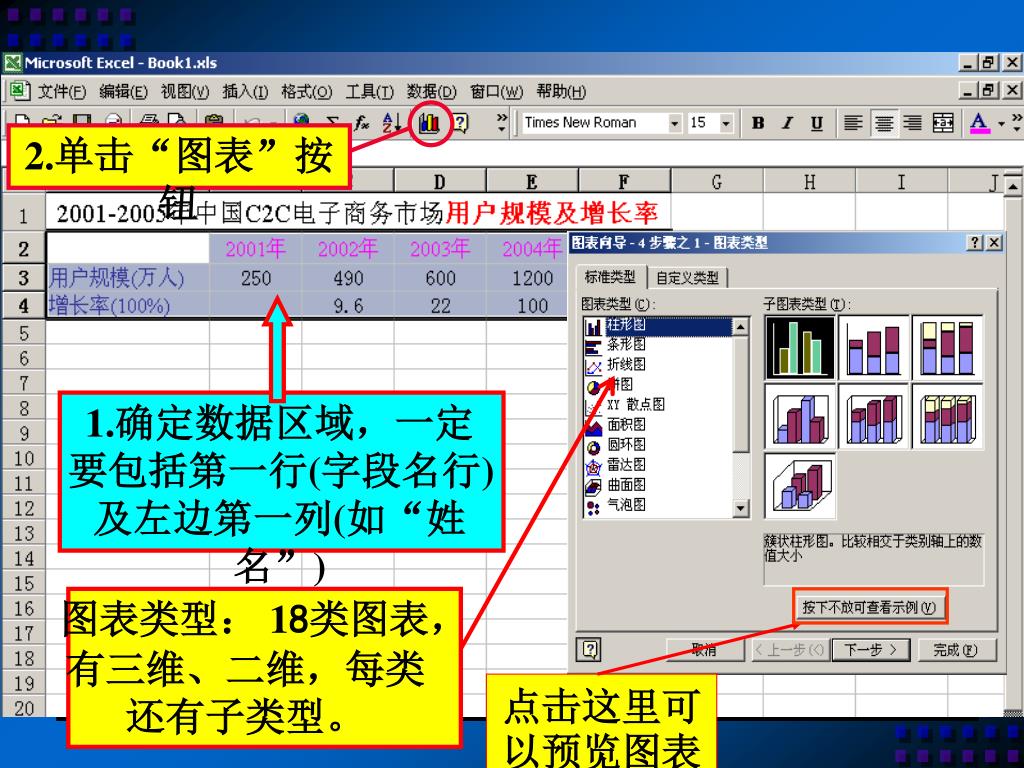Click the Chart Wizard toolbar icon
Viewport: 1024px width, 768px height.
430,123
